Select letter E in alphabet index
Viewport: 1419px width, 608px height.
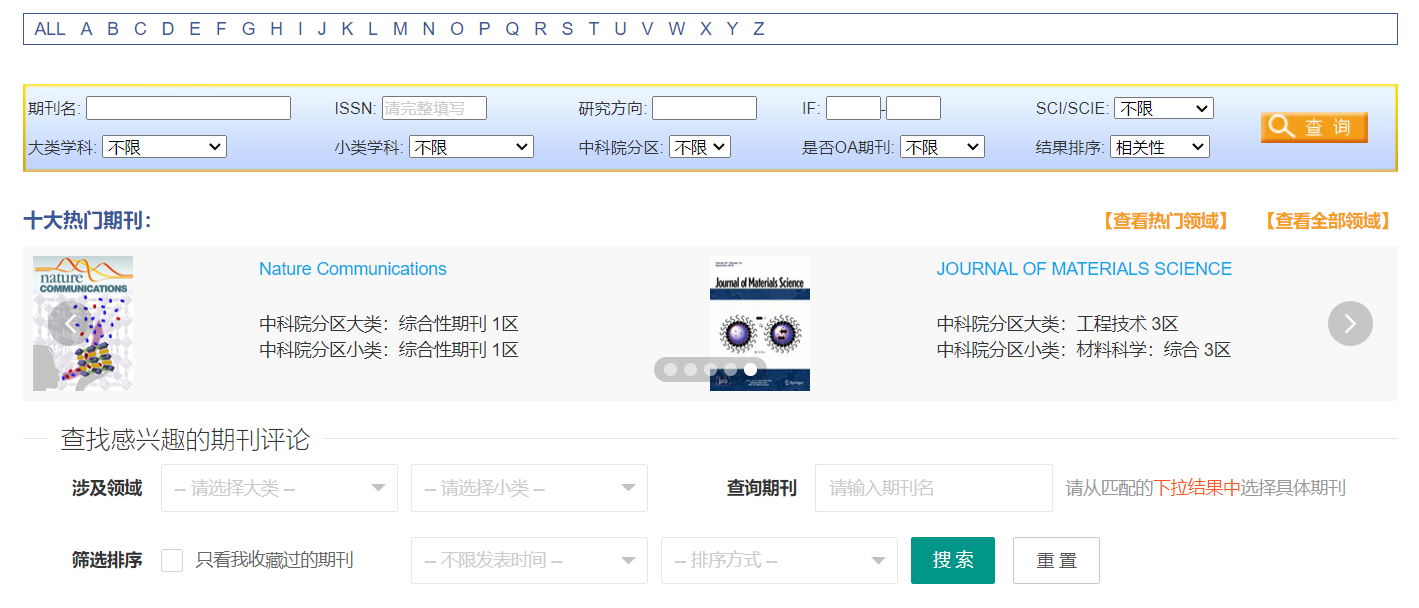tap(194, 29)
